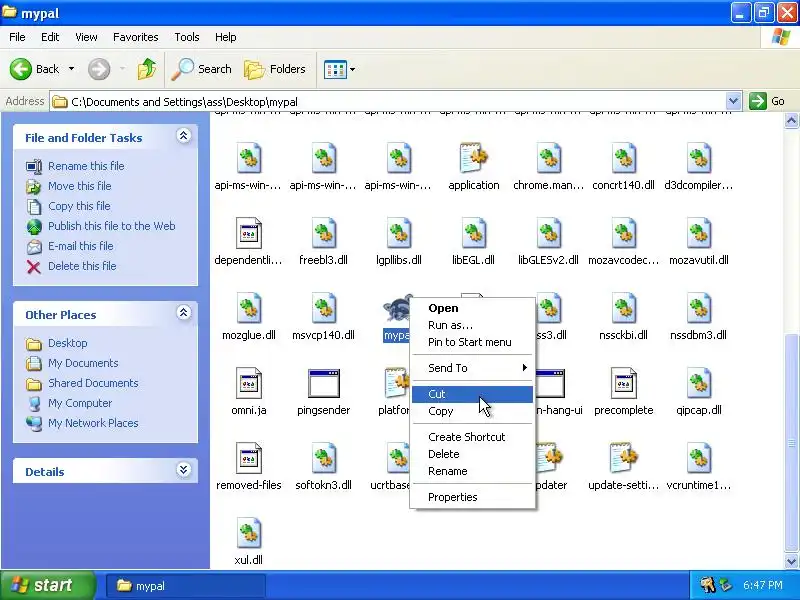Select the mozavutil.dll file icon
Image resolution: width=800 pixels, height=600 pixels.
698,234
